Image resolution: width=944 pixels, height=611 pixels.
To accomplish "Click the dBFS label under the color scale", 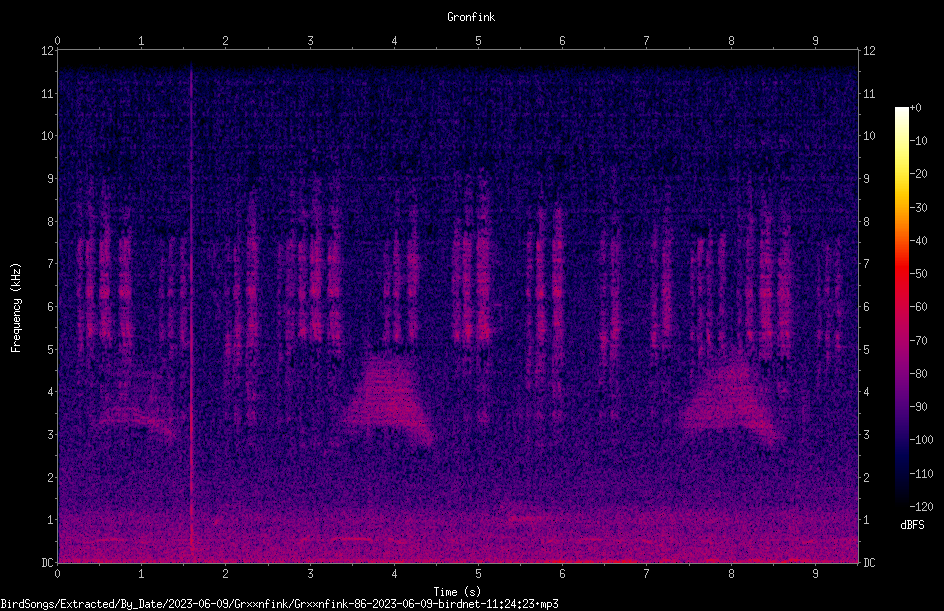I will (912, 525).
